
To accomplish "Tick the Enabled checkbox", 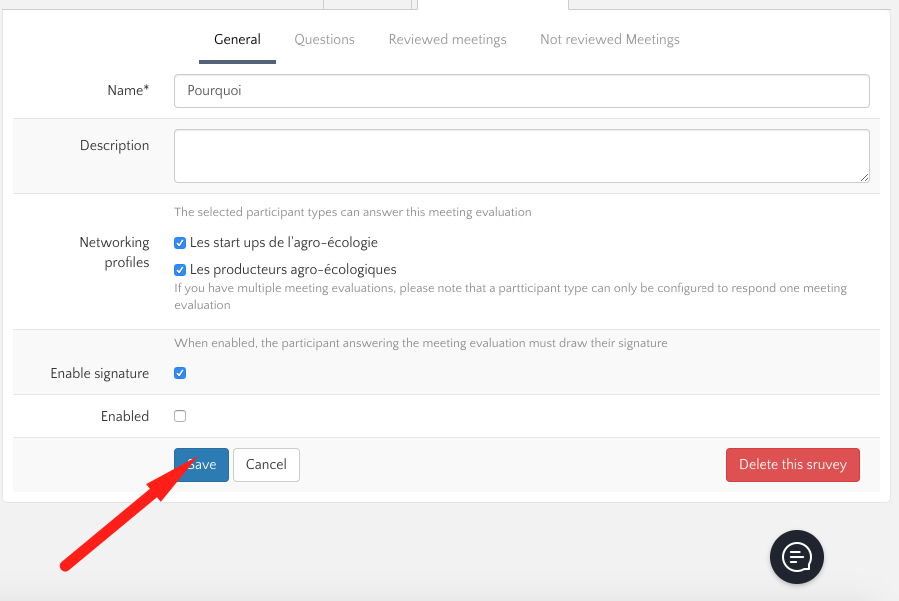I will pyautogui.click(x=180, y=416).
